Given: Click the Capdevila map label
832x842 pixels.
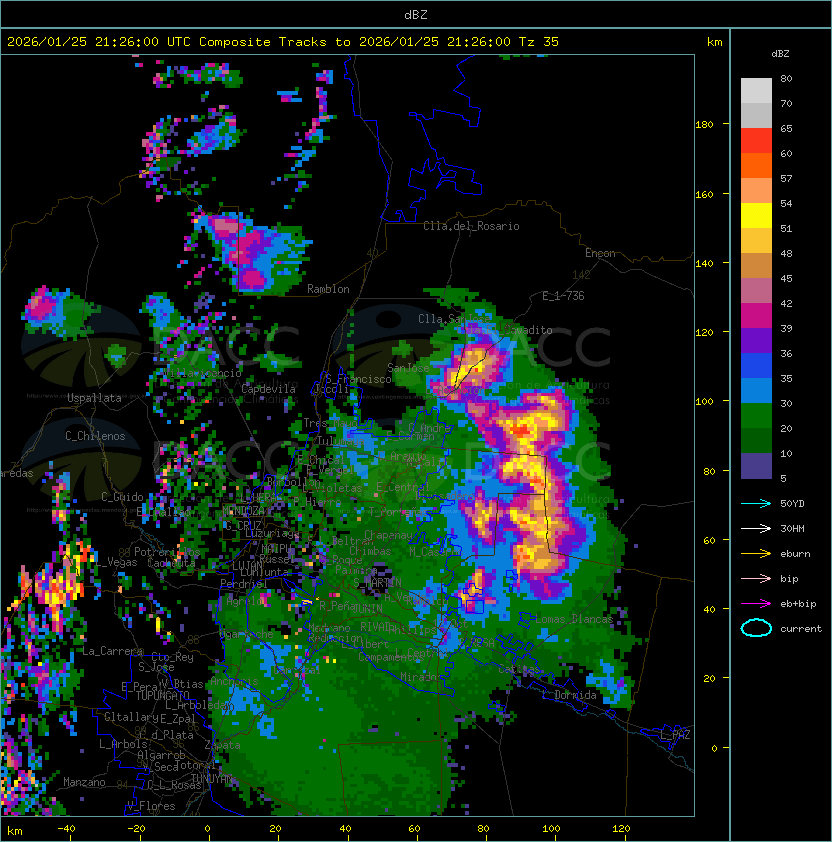Looking at the screenshot, I should [x=268, y=389].
